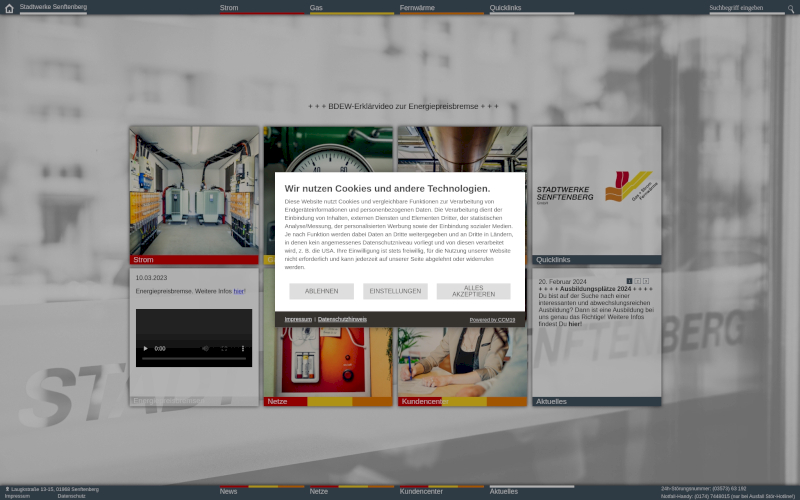Viewport: 800px width, 500px height.
Task: Click the Powered by CCM19 link
Action: pos(492,320)
